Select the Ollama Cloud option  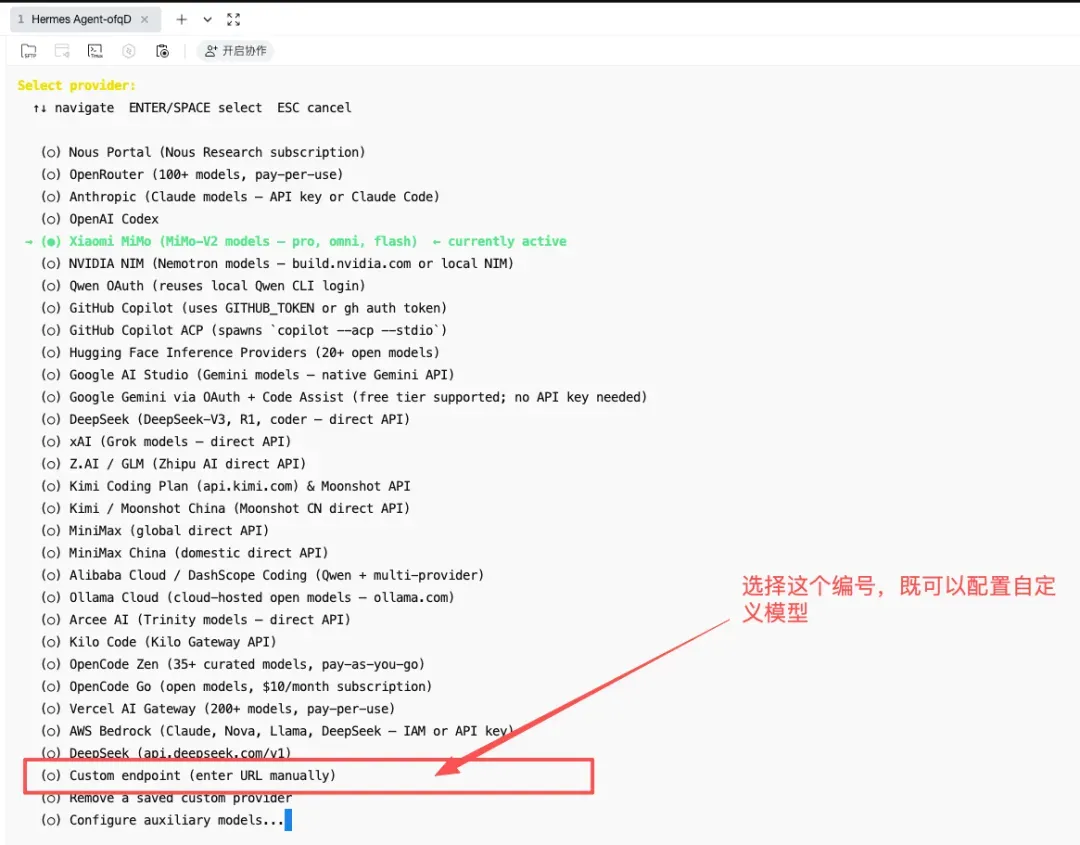coord(248,597)
